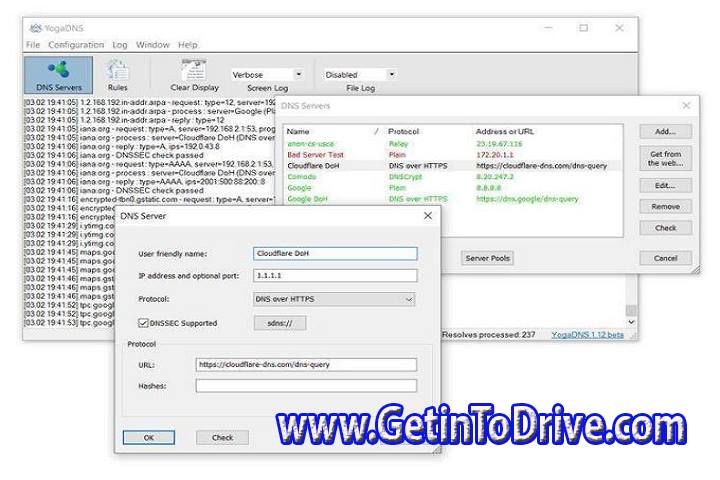Click the sdns:// button
This screenshot has width=720, height=480.
280,323
